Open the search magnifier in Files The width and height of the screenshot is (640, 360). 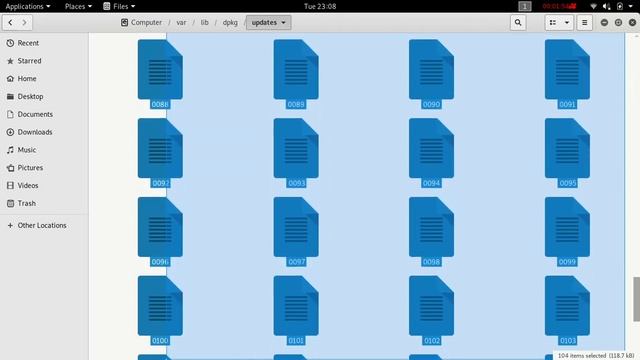point(518,22)
